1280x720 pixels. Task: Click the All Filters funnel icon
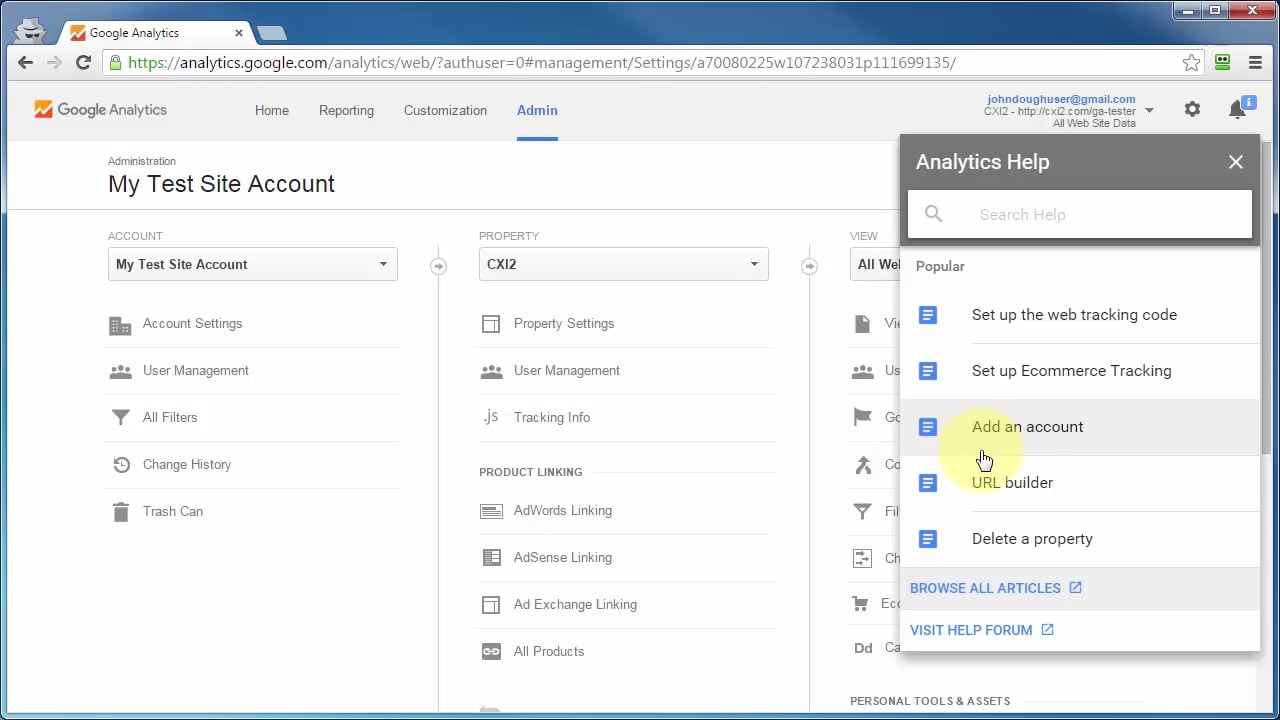click(x=120, y=418)
